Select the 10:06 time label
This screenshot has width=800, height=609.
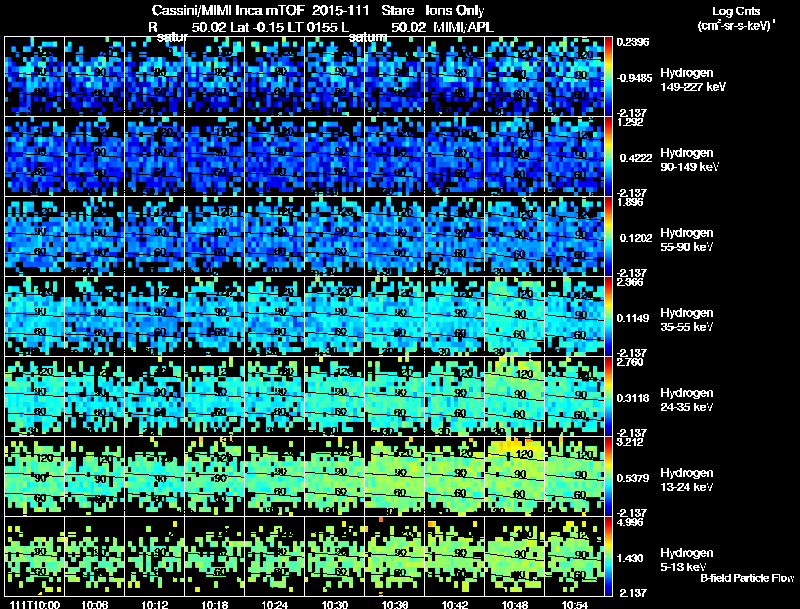pyautogui.click(x=94, y=604)
